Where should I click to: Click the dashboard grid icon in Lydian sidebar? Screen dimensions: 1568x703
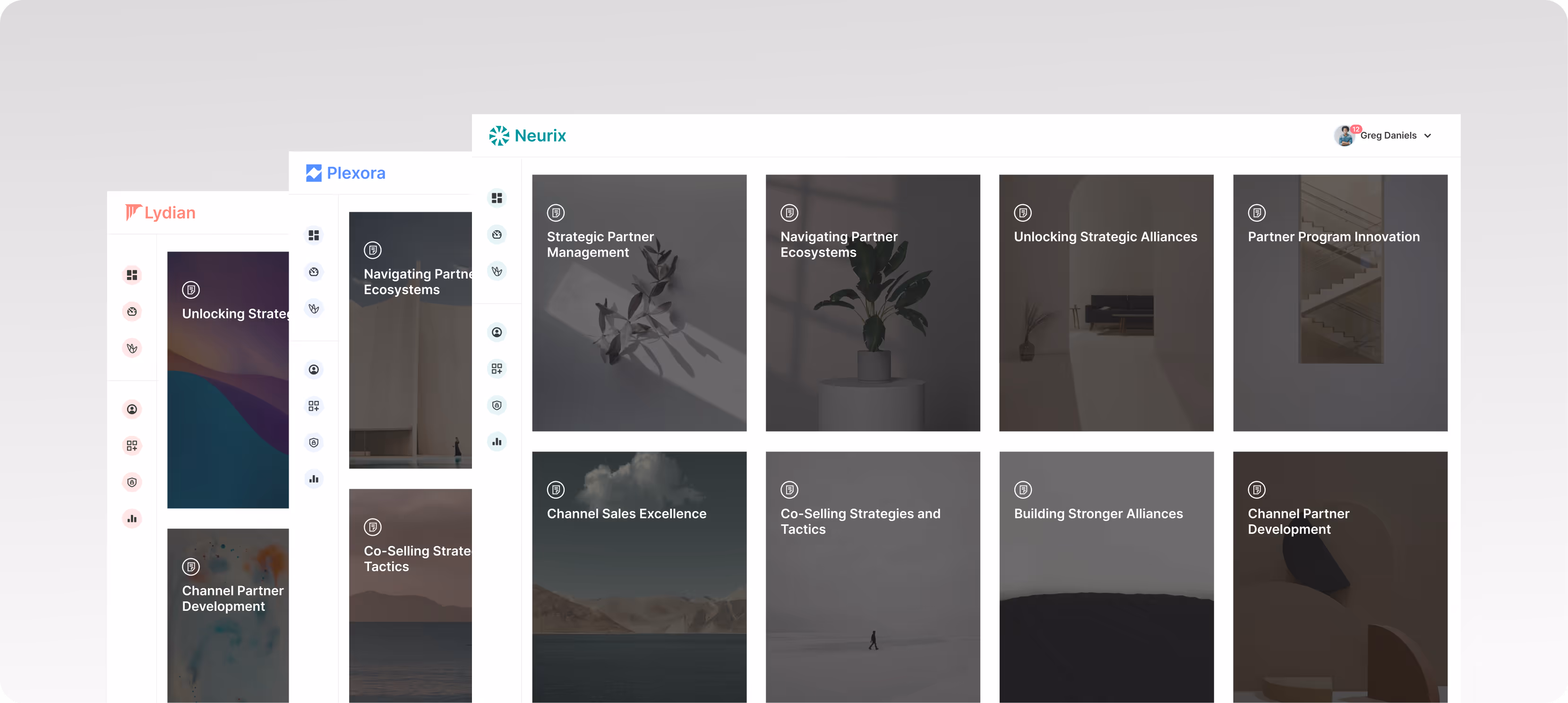[131, 275]
